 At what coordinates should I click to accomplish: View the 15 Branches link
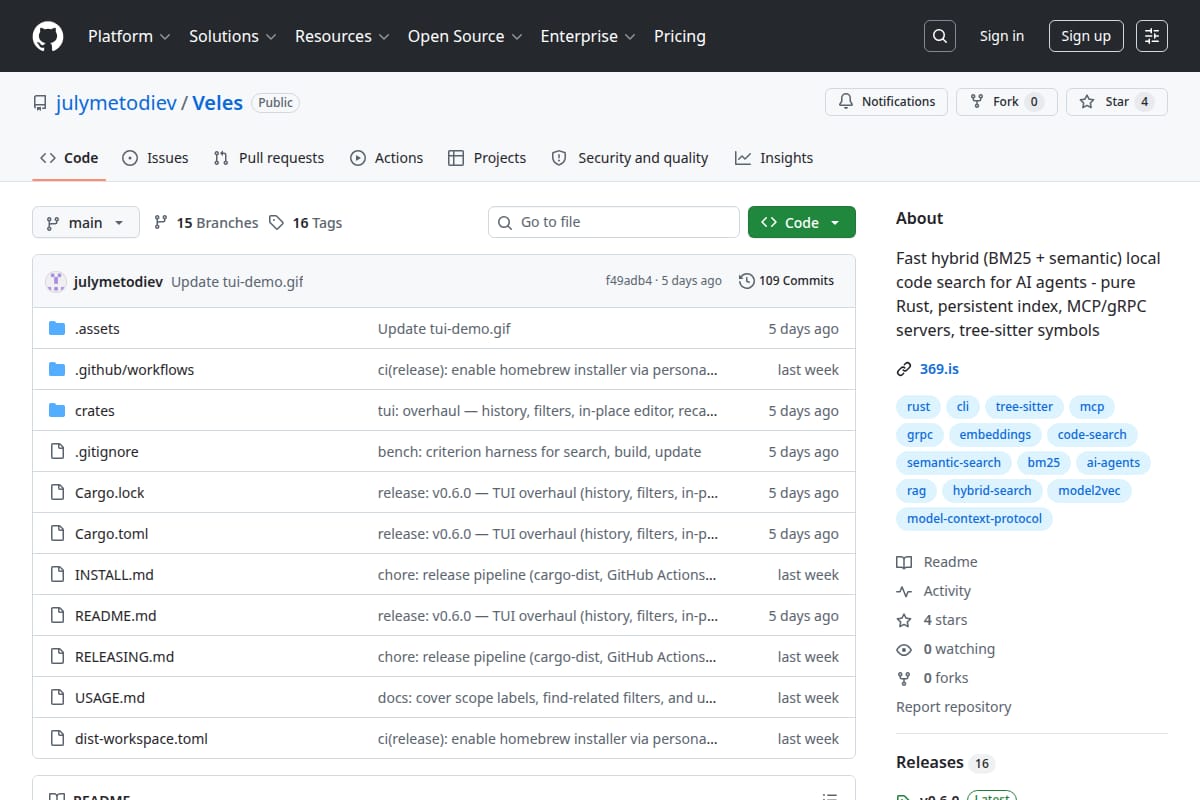coord(206,223)
